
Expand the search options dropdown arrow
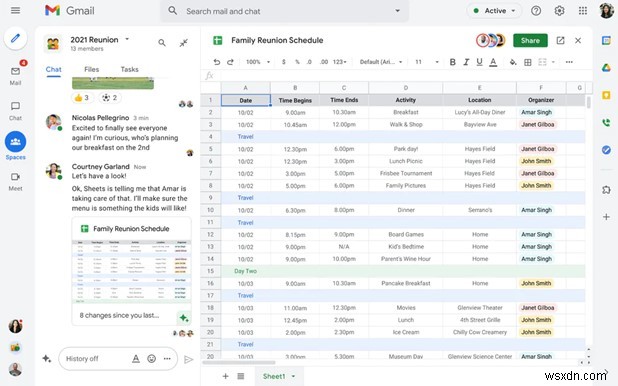point(397,11)
